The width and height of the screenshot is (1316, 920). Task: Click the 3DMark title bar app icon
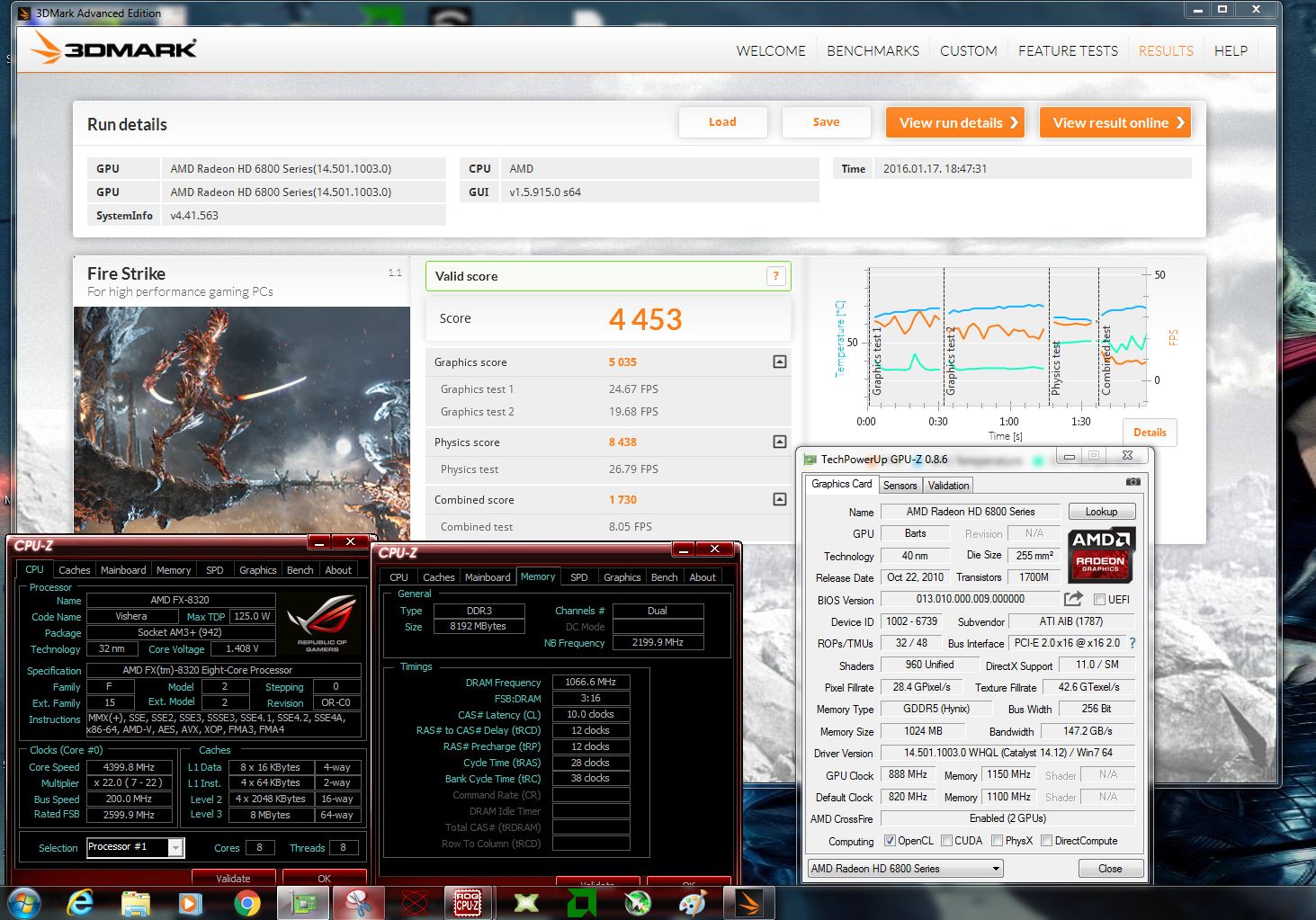click(24, 13)
